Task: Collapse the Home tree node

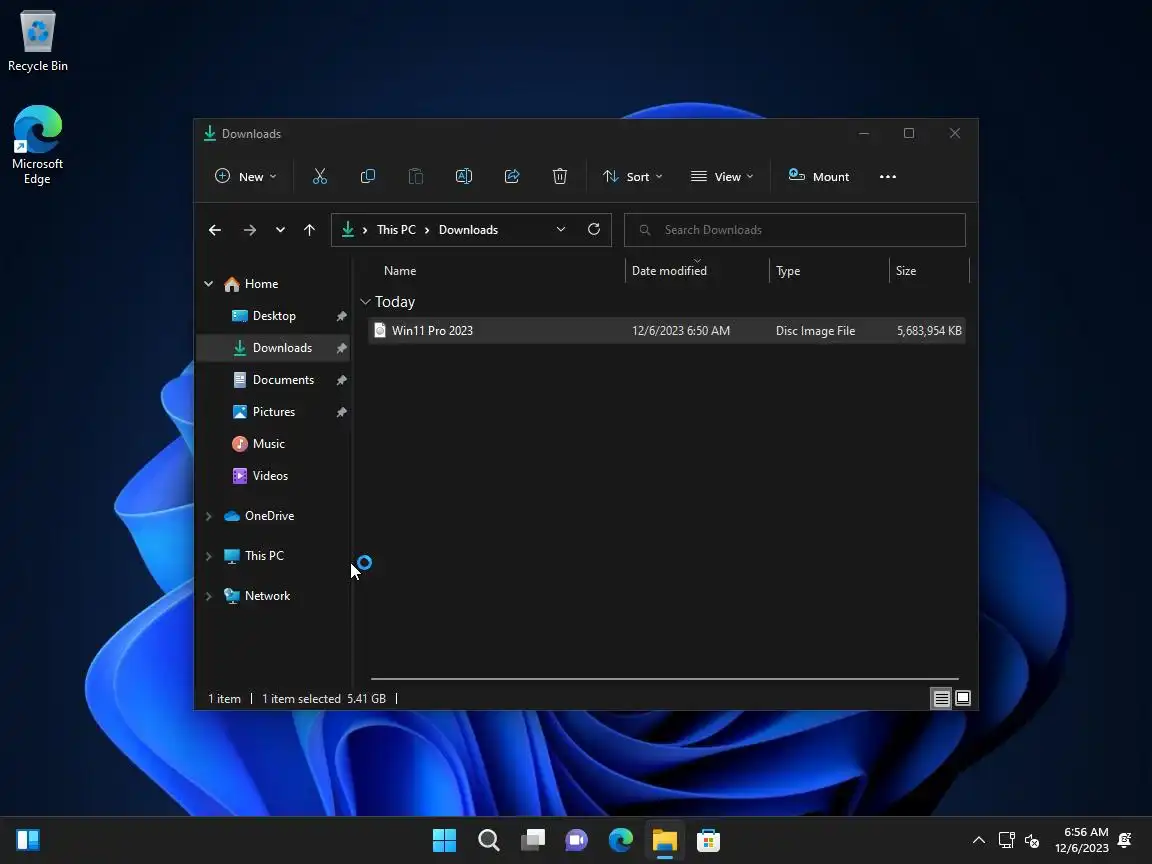Action: click(209, 284)
